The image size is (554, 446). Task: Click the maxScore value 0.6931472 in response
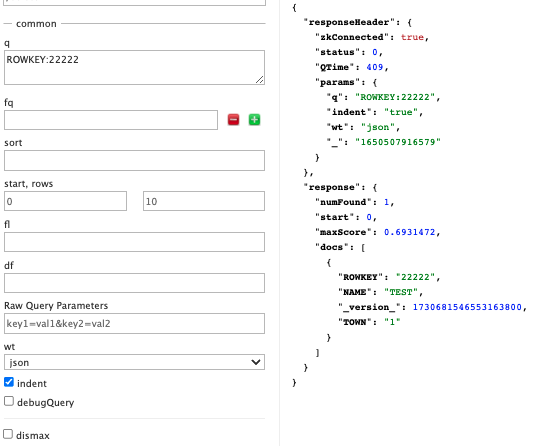pos(409,232)
